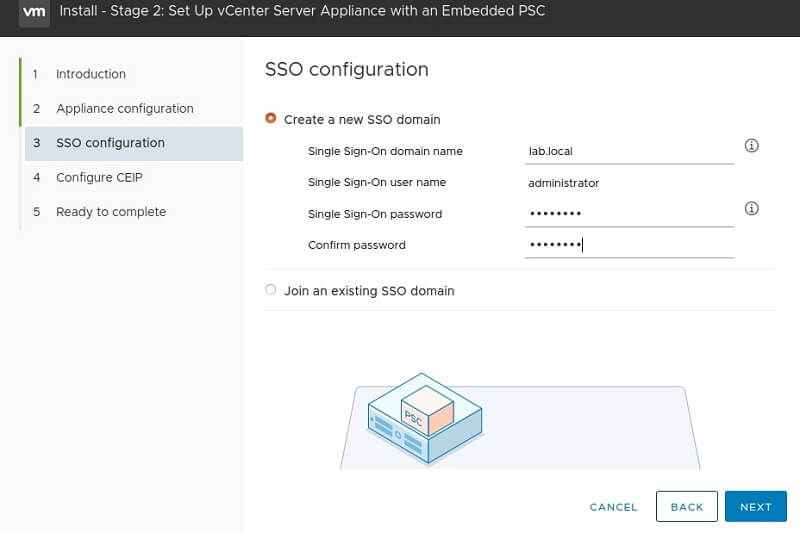This screenshot has width=800, height=533.
Task: Jump to Configure CEIP step
Action: pos(99,177)
